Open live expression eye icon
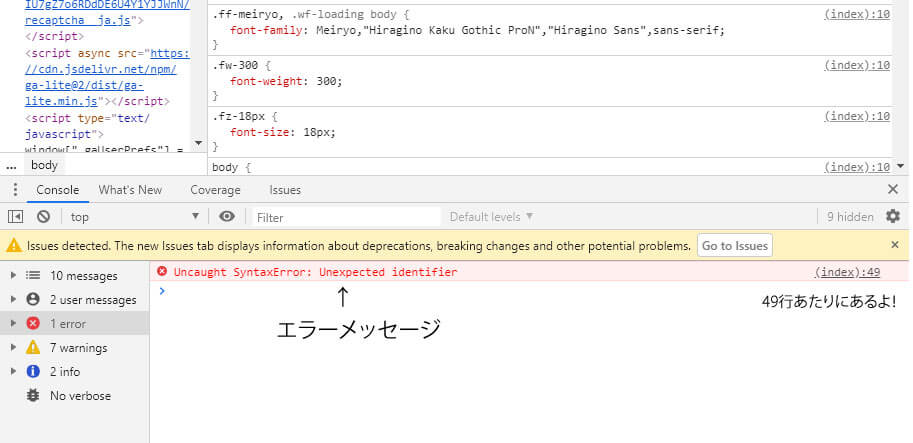The width and height of the screenshot is (913, 443). 227,217
